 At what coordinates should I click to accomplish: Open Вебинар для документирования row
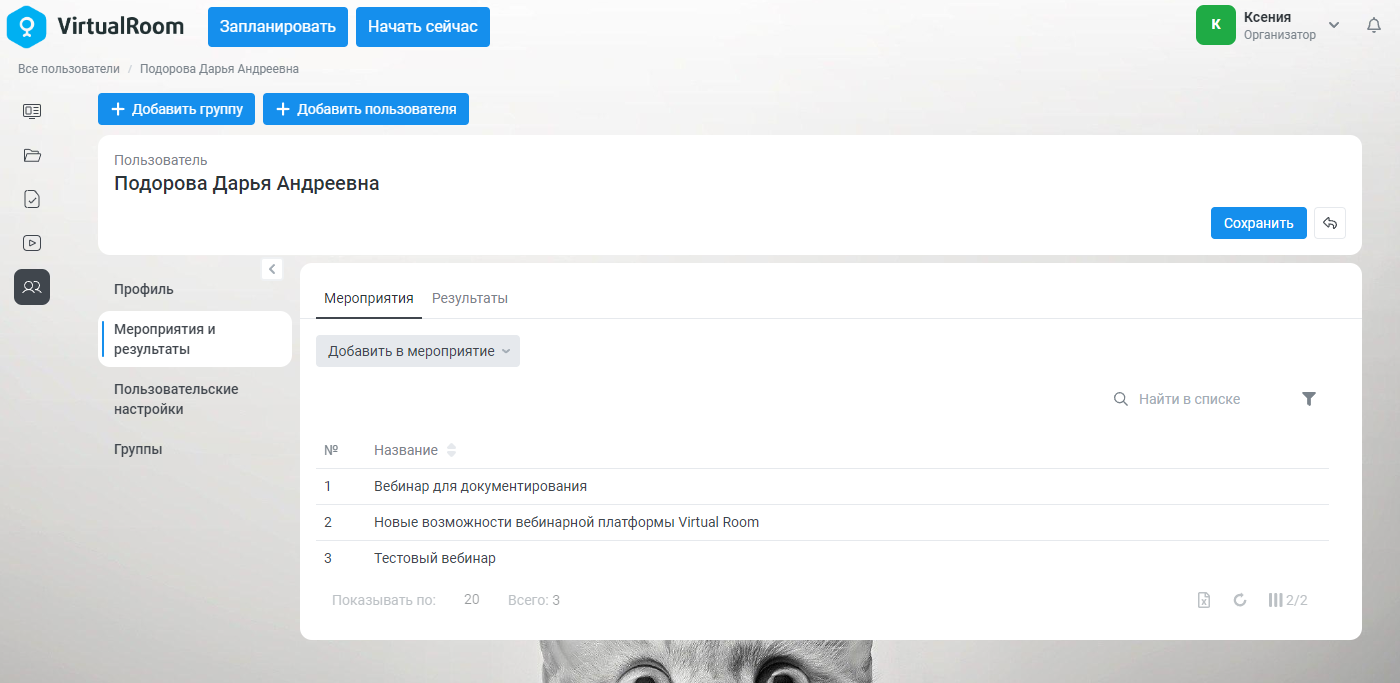[x=822, y=487]
